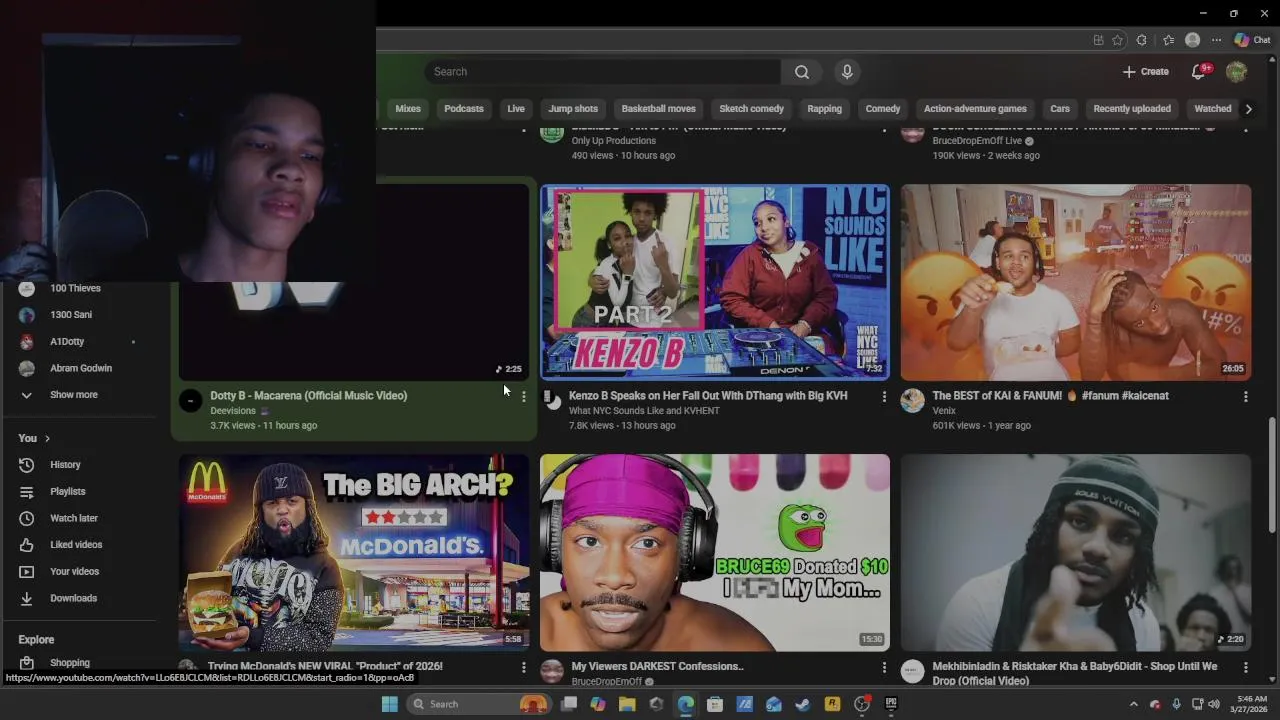Expand the You section chevron
The width and height of the screenshot is (1280, 720).
[x=47, y=439]
